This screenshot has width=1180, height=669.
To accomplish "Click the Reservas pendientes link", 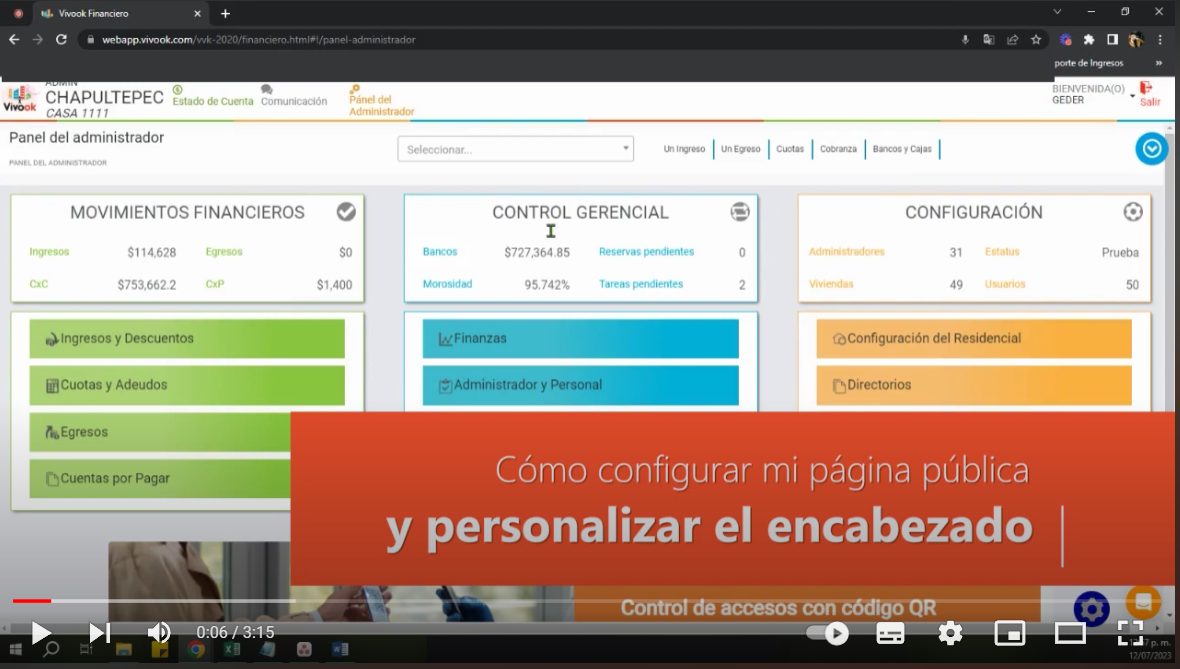I will (x=646, y=251).
